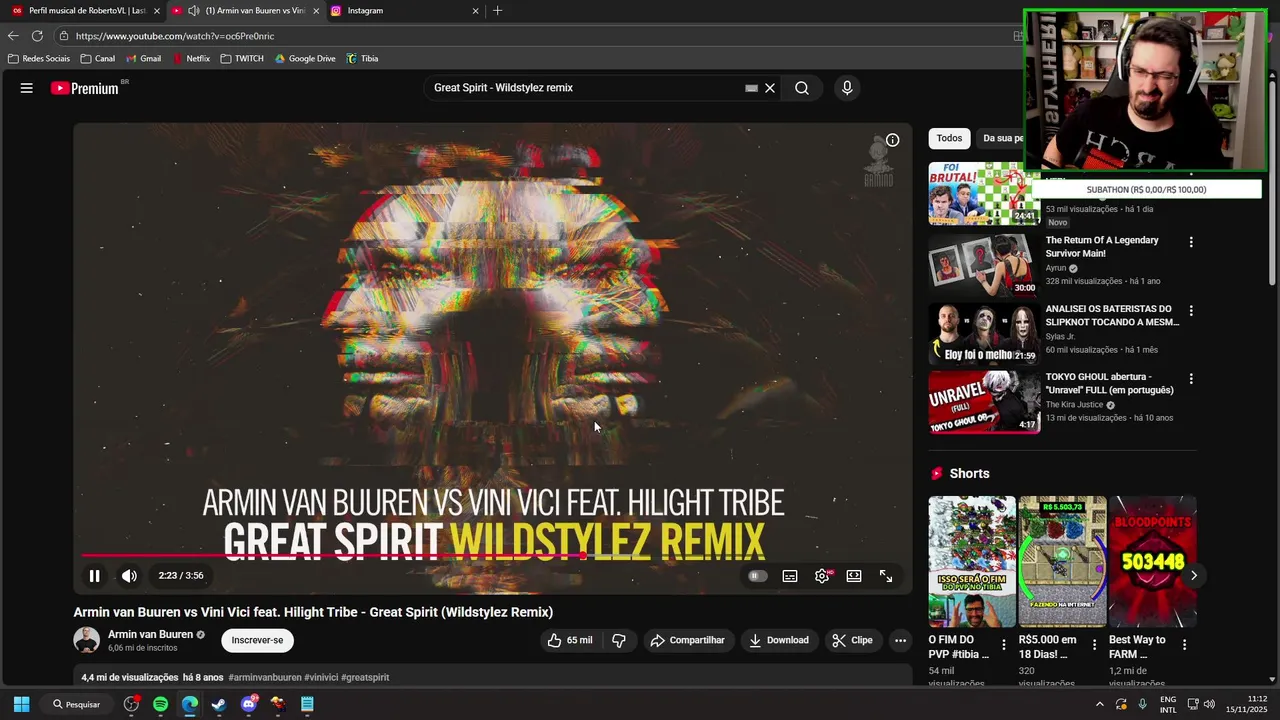Show hidden system tray icons
Viewport: 1280px width, 720px height.
click(1099, 704)
